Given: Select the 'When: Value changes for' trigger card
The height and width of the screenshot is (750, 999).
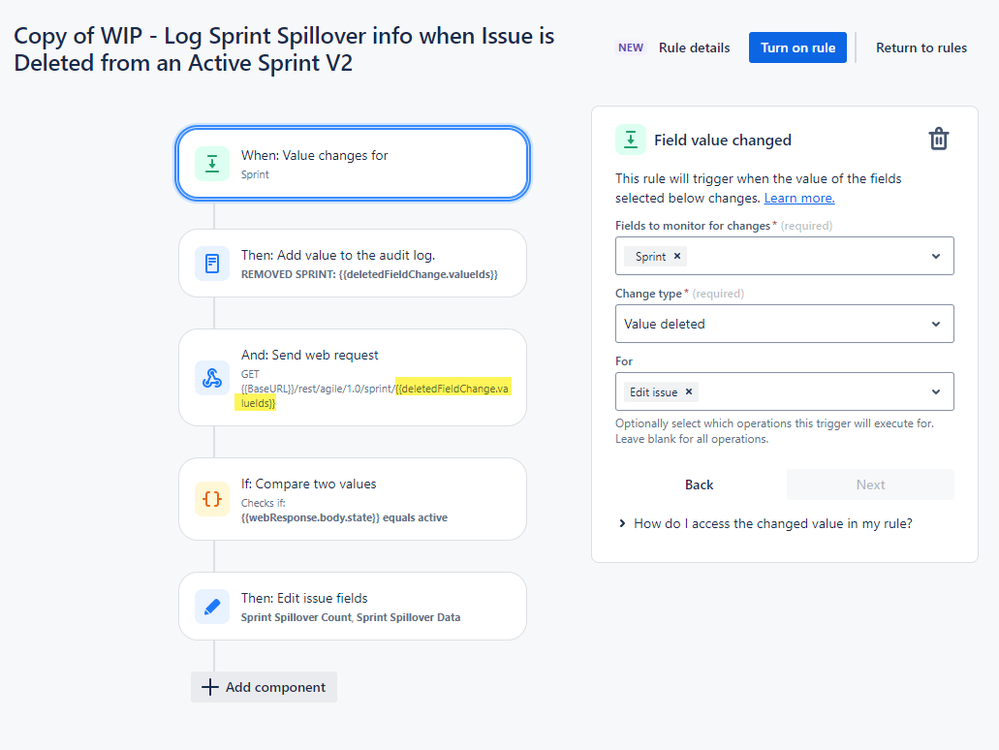Looking at the screenshot, I should point(353,164).
